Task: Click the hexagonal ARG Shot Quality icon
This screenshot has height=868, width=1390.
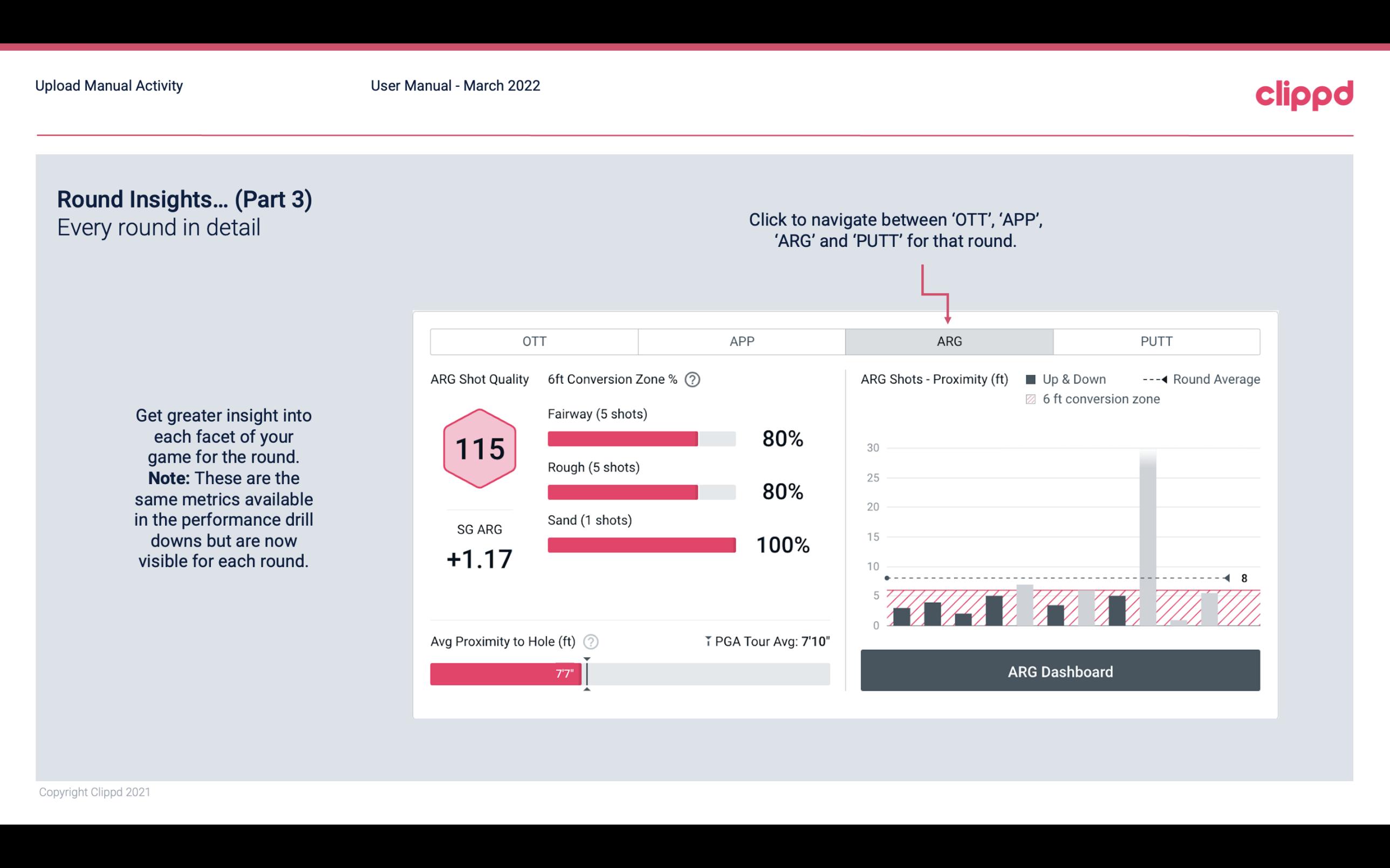Action: click(478, 449)
